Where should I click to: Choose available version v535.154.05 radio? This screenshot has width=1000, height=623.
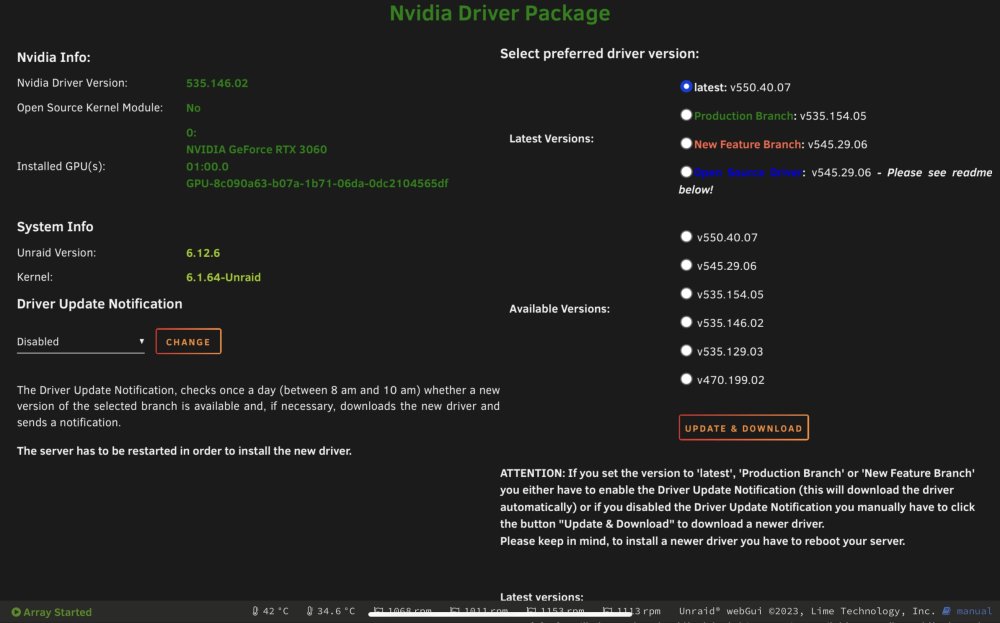coord(686,293)
